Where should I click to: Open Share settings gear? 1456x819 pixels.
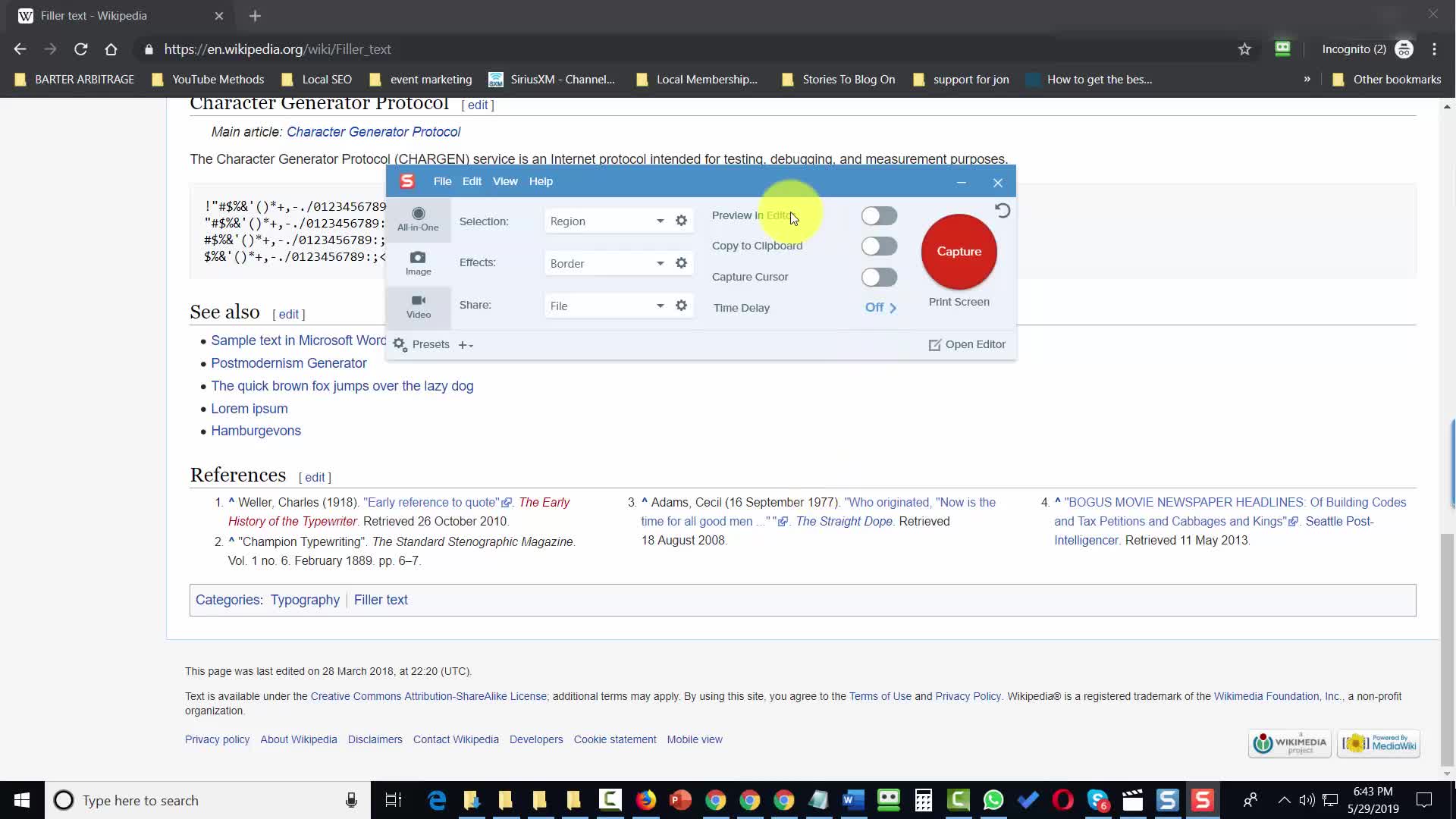[x=681, y=306]
